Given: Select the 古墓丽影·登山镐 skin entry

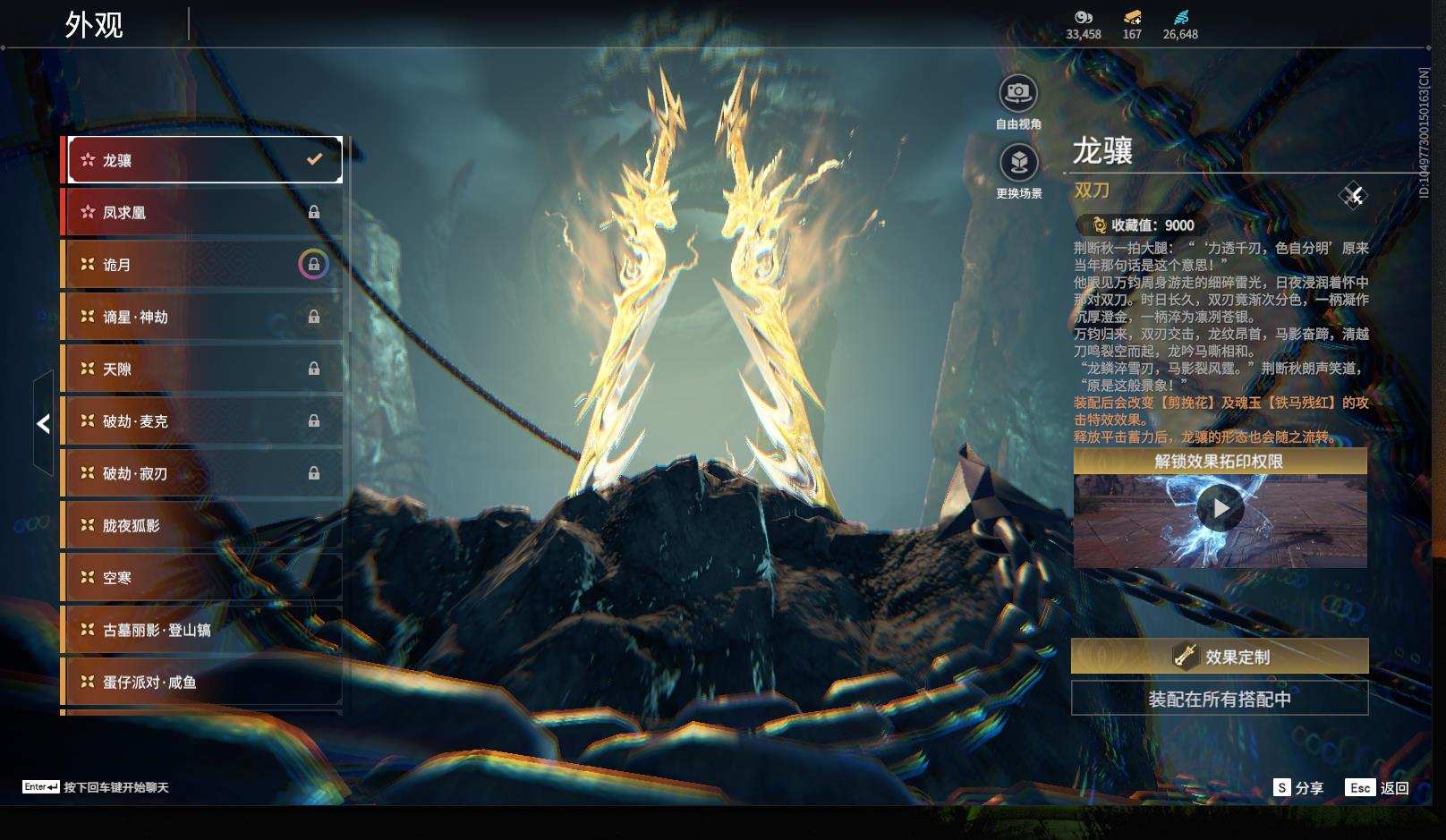Looking at the screenshot, I should pyautogui.click(x=201, y=630).
